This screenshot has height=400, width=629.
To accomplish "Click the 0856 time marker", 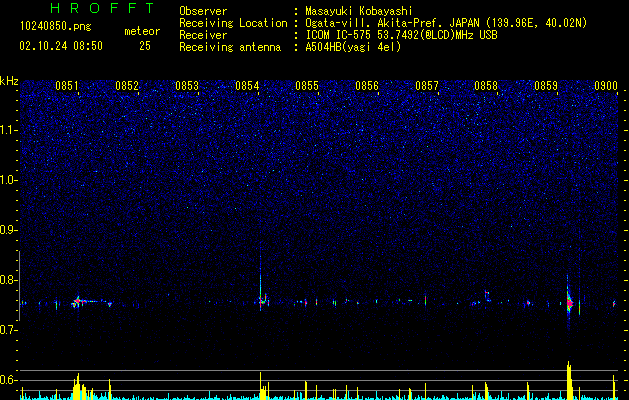I will pos(367,86).
